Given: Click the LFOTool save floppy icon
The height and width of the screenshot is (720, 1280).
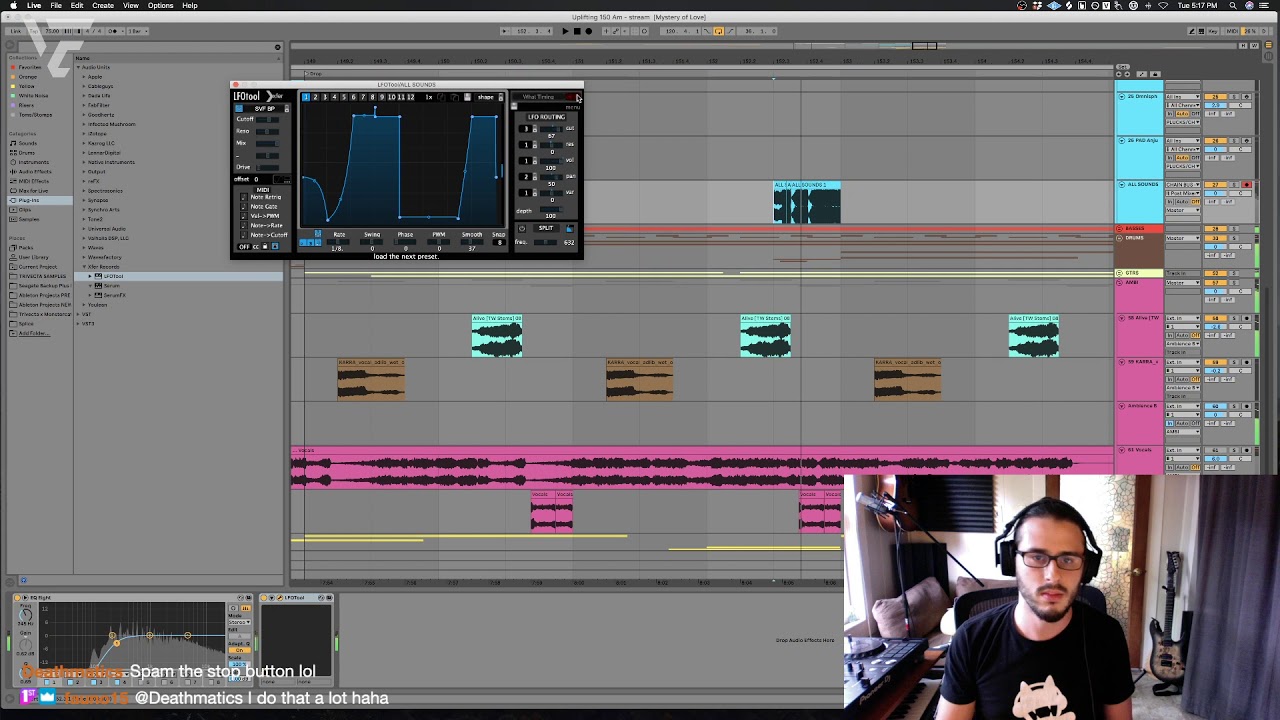Looking at the screenshot, I should point(468,97).
